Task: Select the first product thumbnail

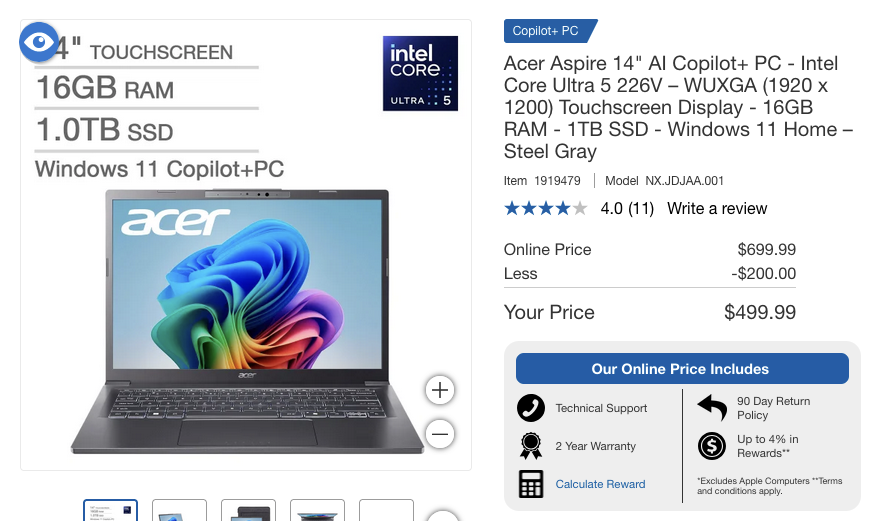Action: tap(111, 510)
